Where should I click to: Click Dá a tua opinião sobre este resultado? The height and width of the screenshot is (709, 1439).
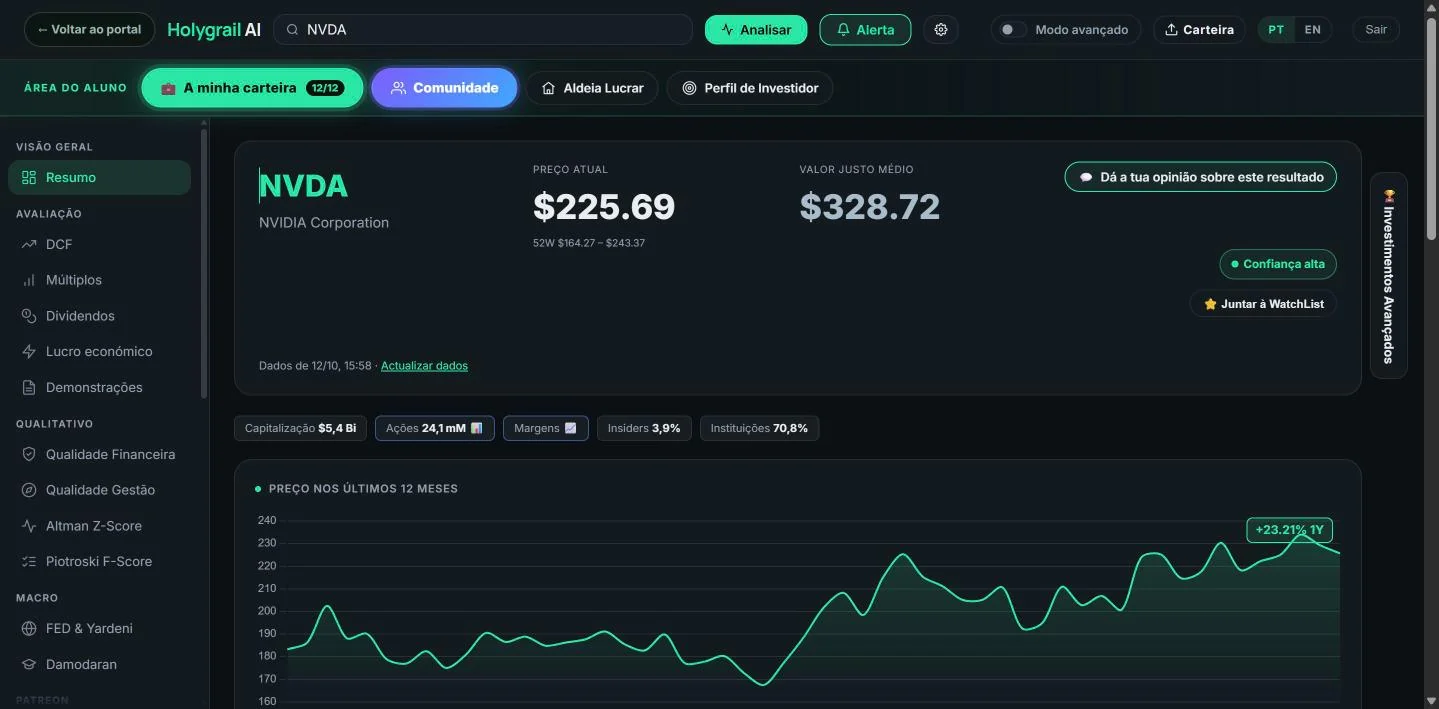(x=1200, y=178)
